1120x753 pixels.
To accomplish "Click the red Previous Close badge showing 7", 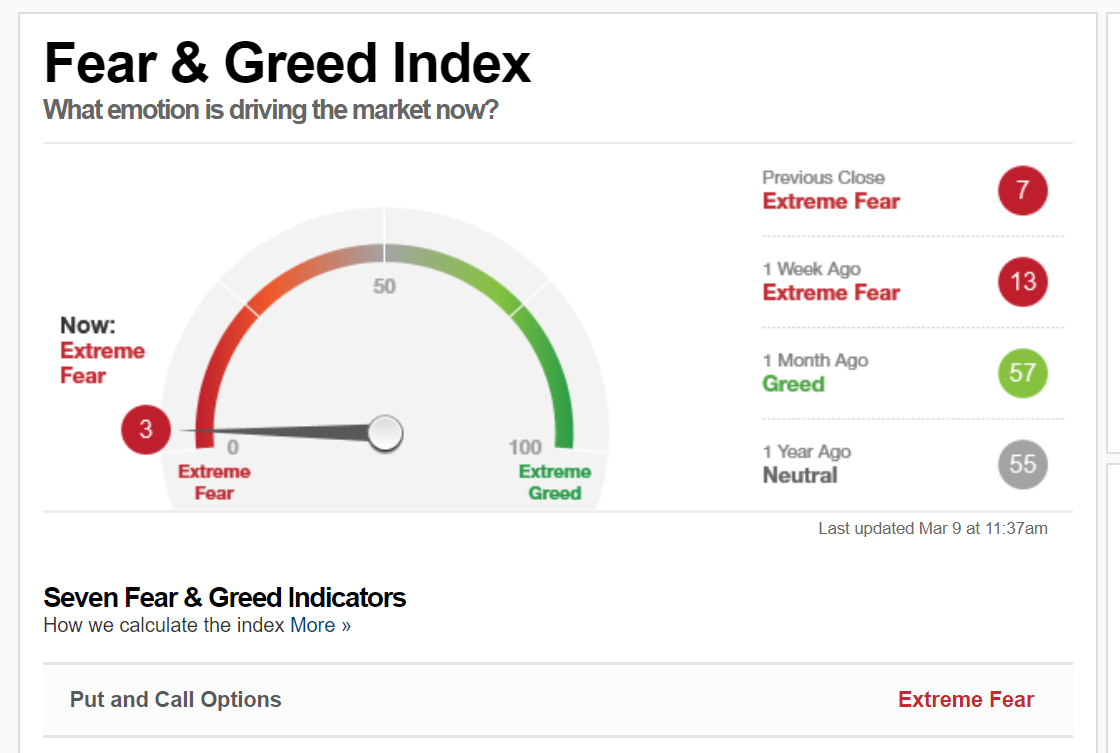I will coord(1022,190).
